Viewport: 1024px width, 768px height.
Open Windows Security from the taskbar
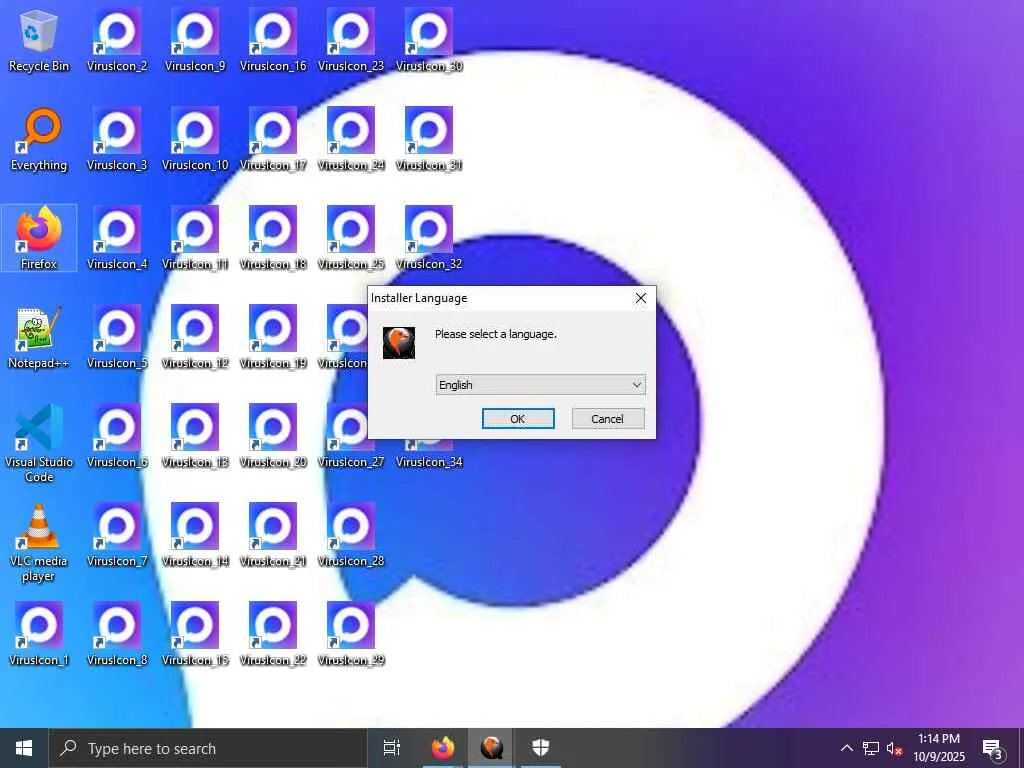point(541,748)
